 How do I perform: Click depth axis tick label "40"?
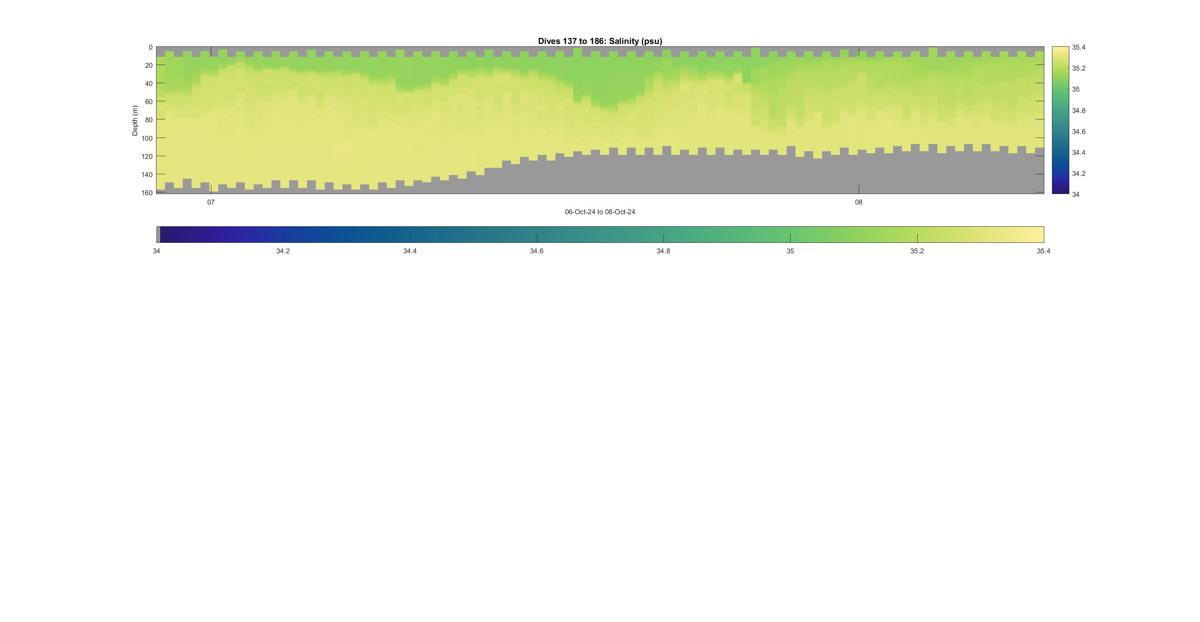148,83
